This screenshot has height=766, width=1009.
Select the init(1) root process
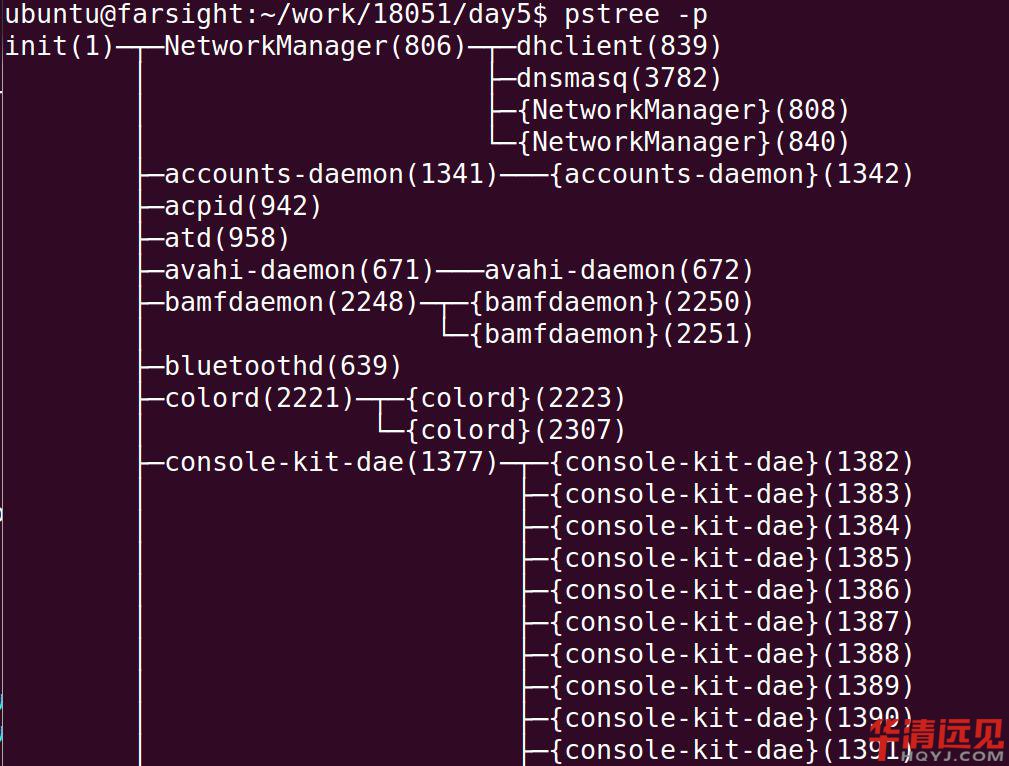point(60,46)
